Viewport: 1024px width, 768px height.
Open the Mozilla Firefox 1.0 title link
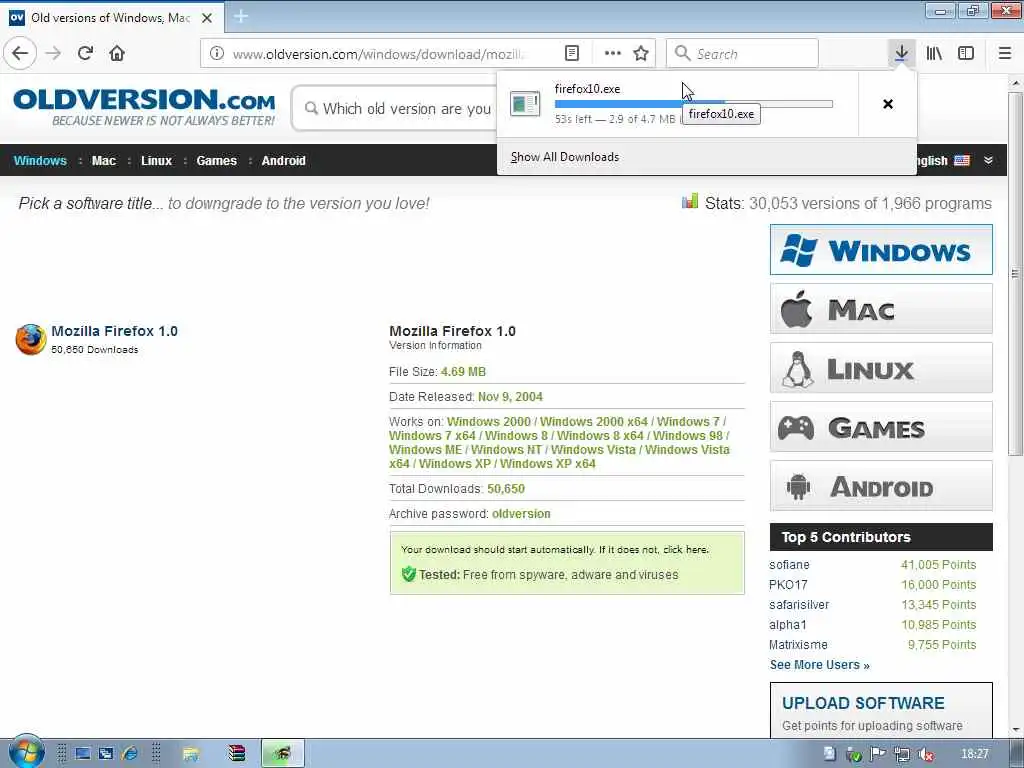[x=114, y=331]
